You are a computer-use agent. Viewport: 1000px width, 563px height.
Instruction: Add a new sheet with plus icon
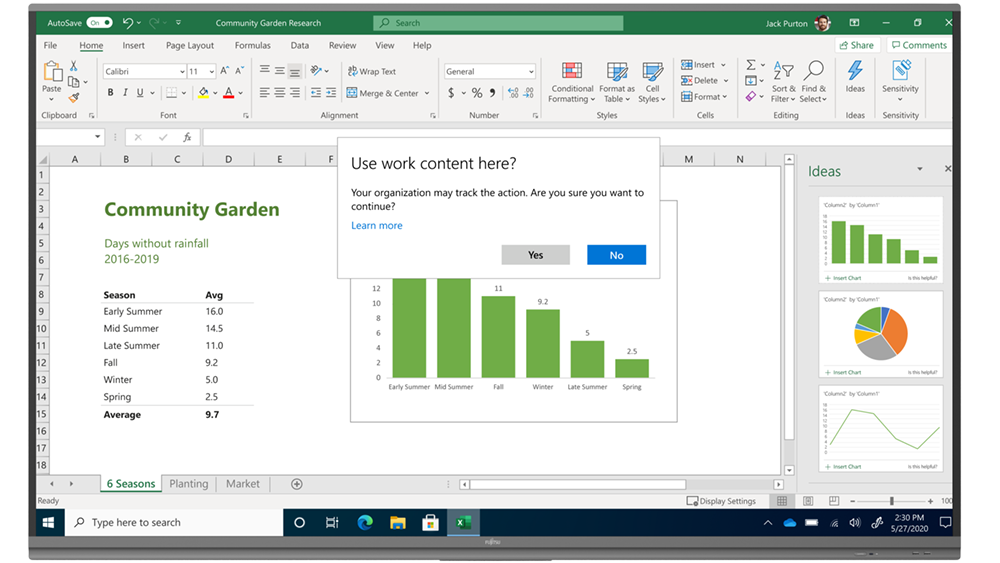coord(297,484)
